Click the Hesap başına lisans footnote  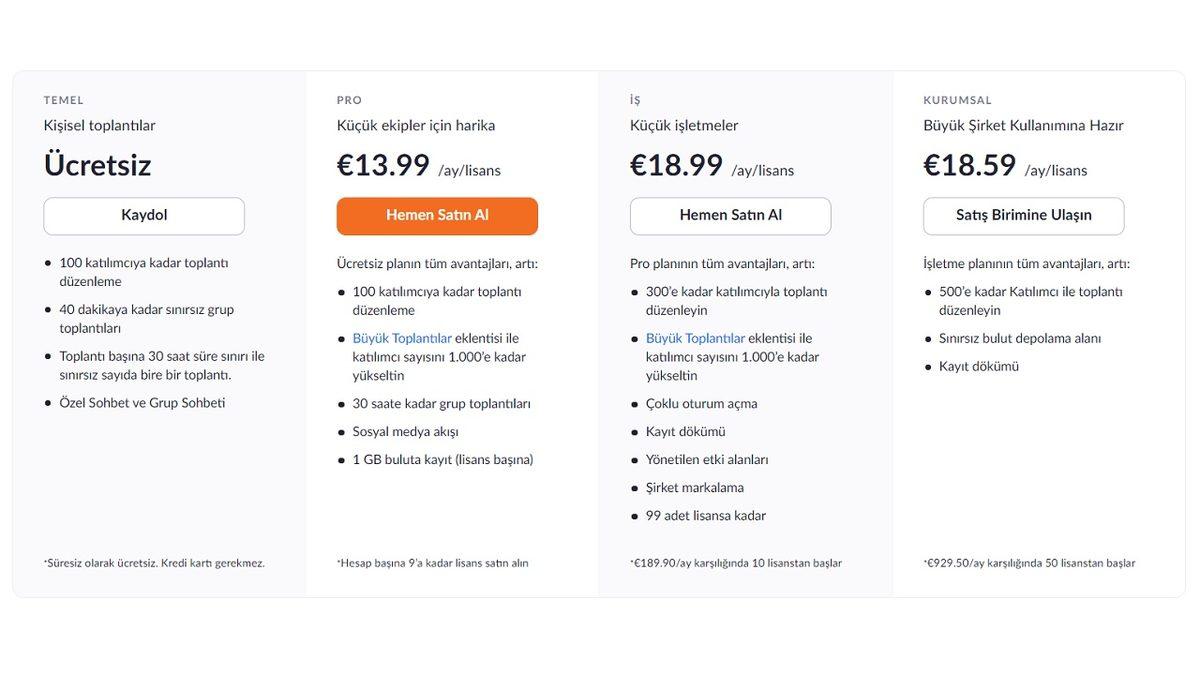(x=434, y=562)
